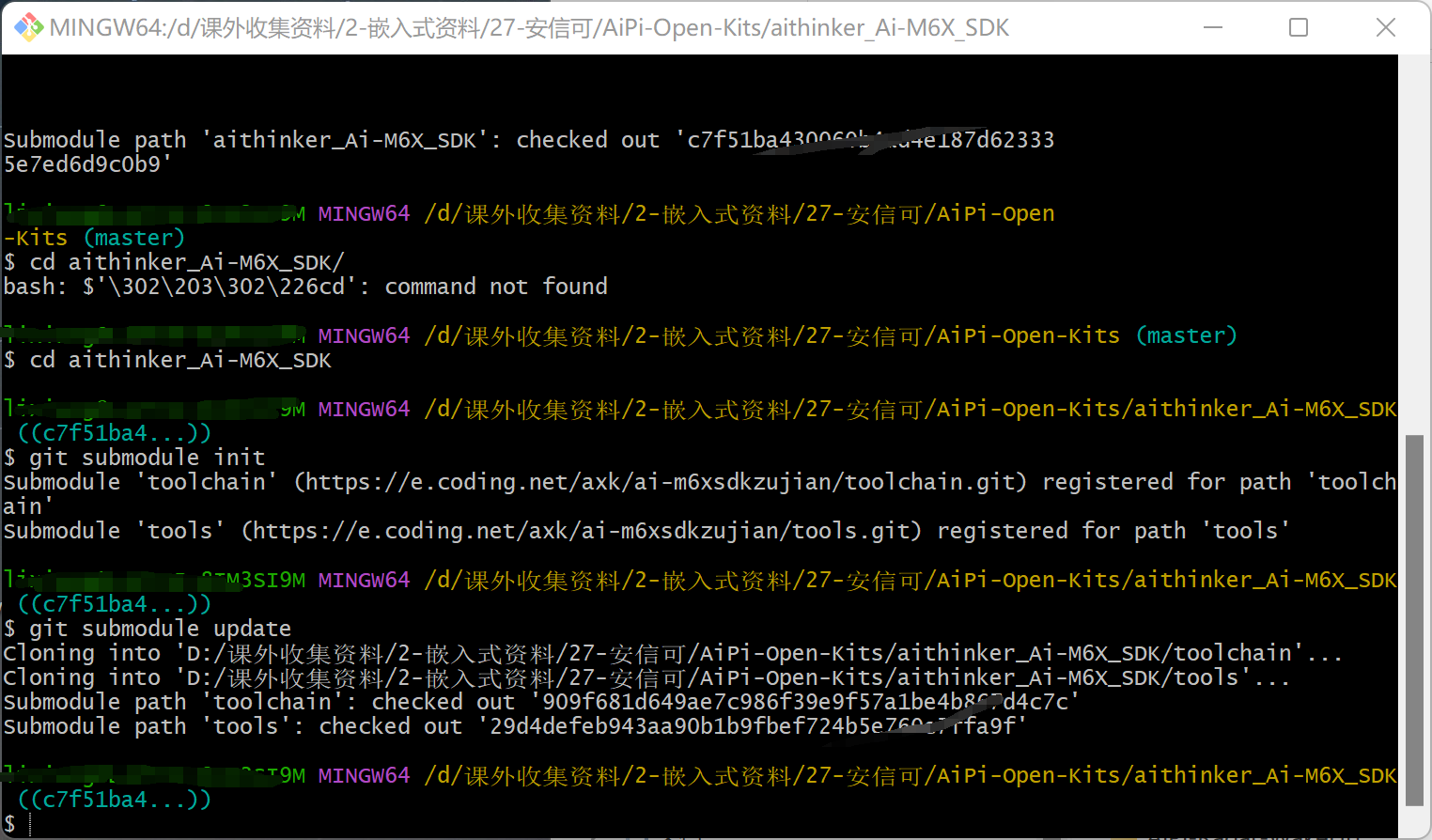The width and height of the screenshot is (1432, 840).
Task: Click the 'command not found' error line
Action: [305, 287]
